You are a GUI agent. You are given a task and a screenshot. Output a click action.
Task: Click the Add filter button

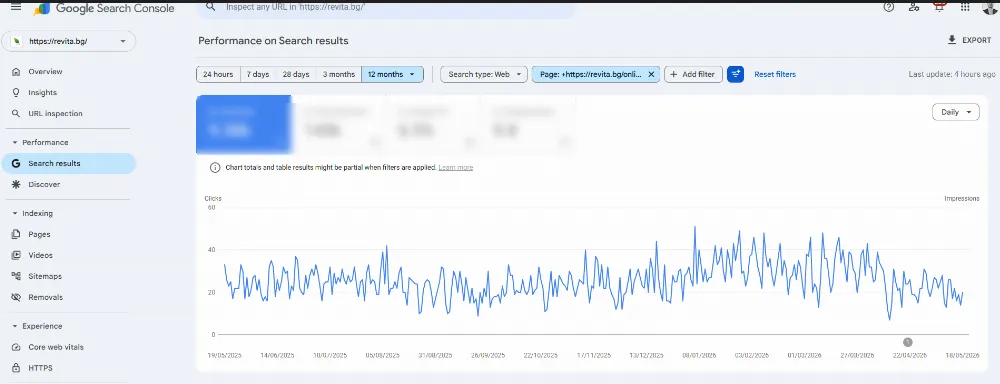tap(693, 74)
